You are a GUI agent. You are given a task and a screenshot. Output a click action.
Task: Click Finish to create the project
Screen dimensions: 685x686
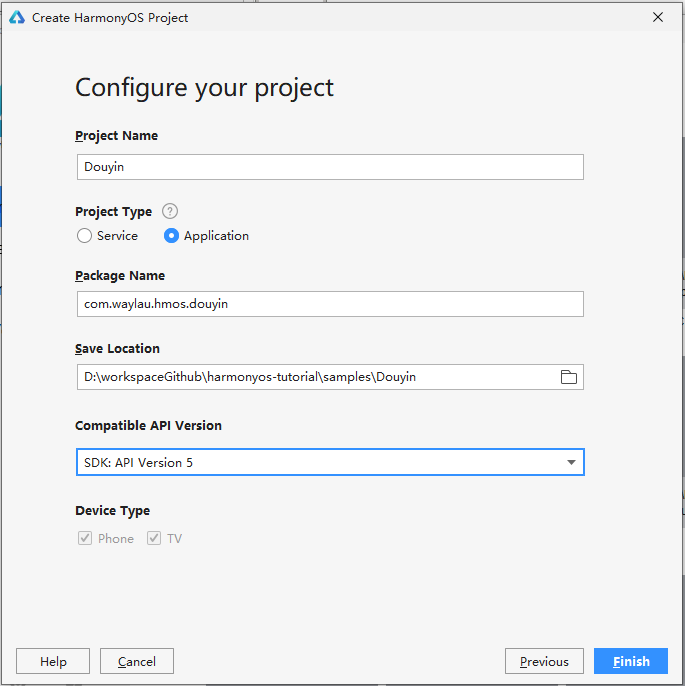click(x=631, y=661)
